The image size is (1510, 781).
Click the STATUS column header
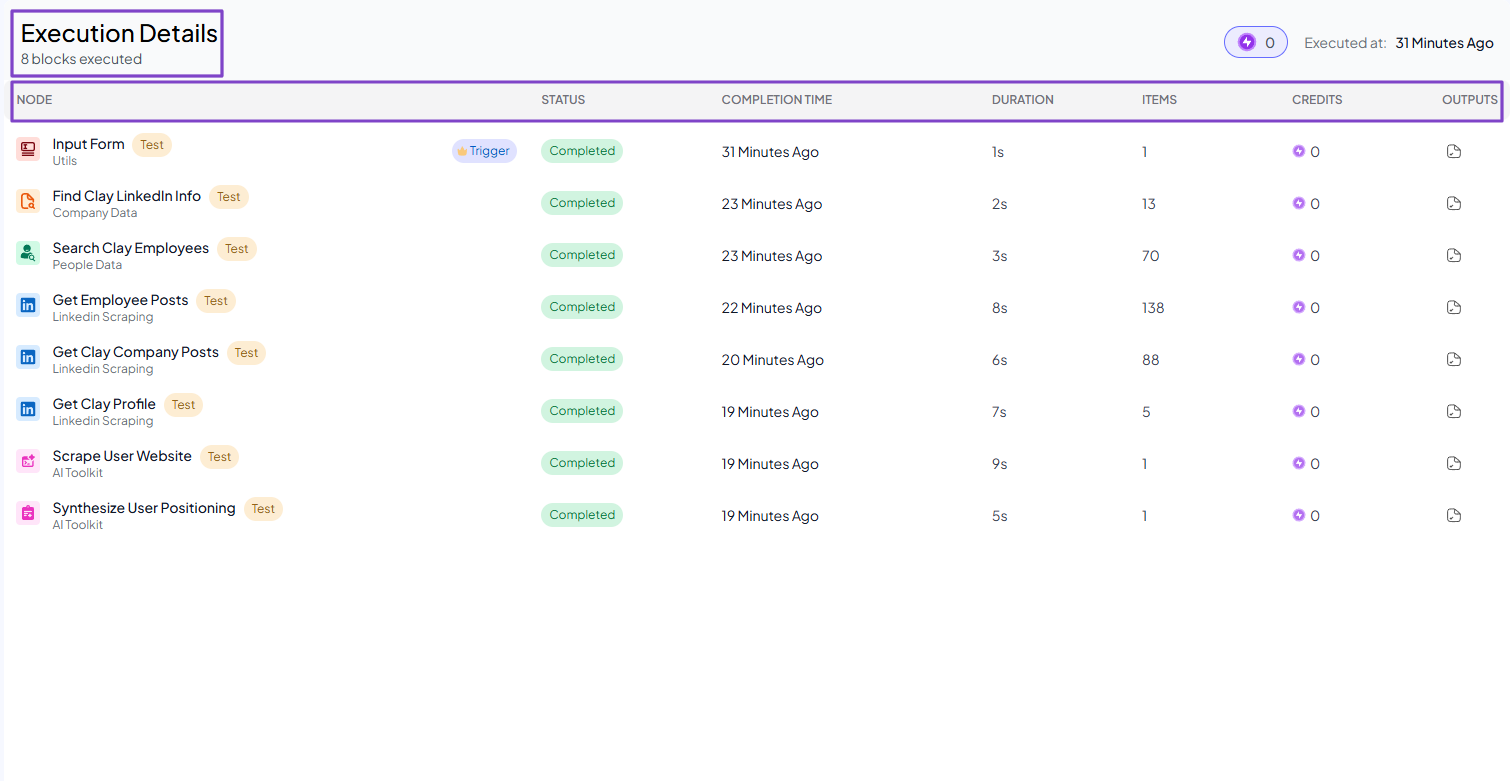[x=563, y=100]
